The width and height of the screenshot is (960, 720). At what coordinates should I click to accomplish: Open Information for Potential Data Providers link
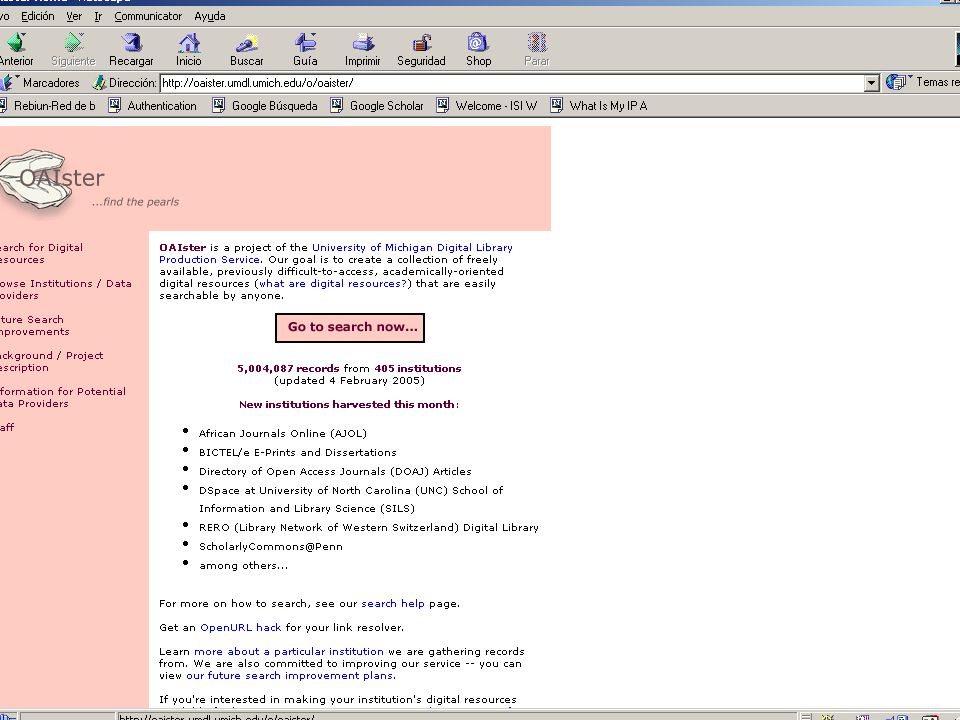pyautogui.click(x=62, y=398)
